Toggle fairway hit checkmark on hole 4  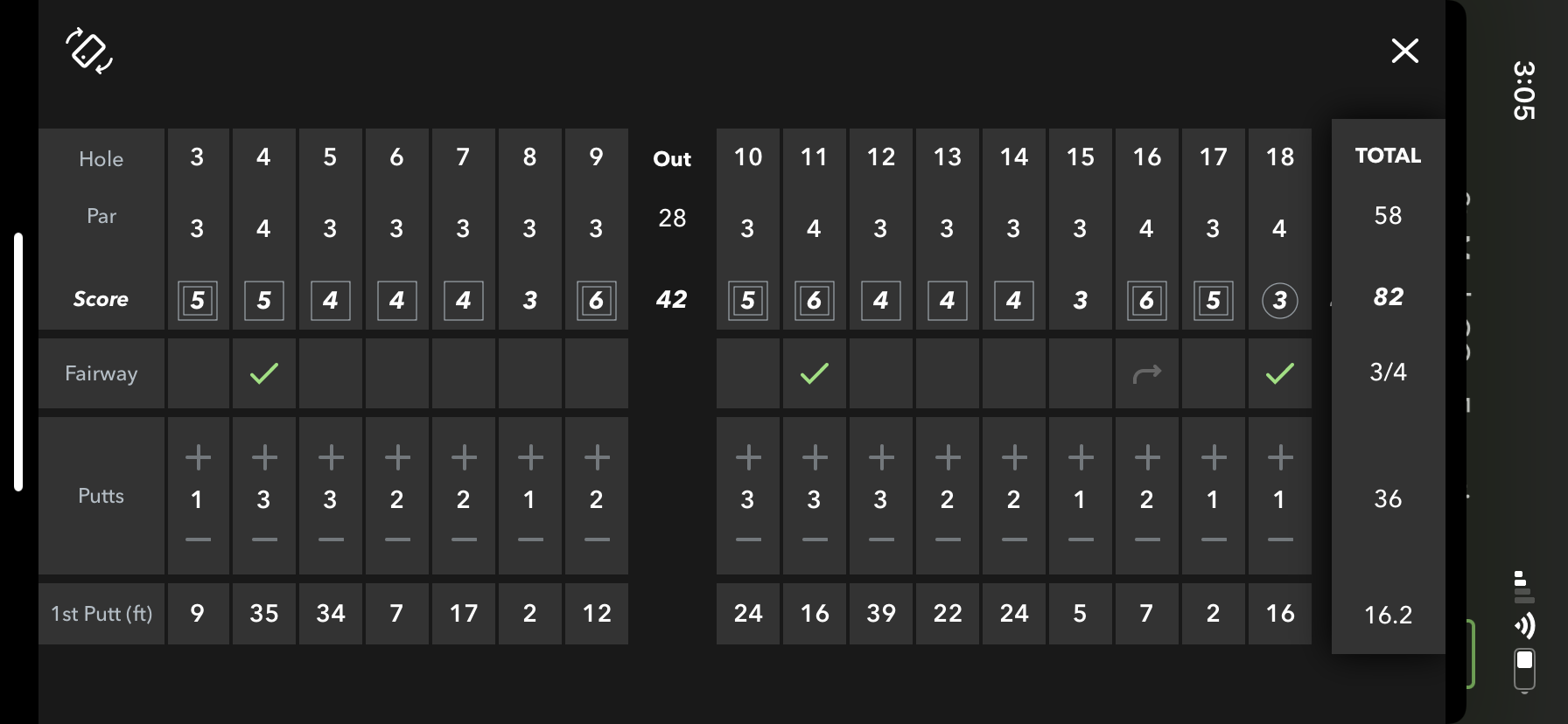(x=264, y=373)
